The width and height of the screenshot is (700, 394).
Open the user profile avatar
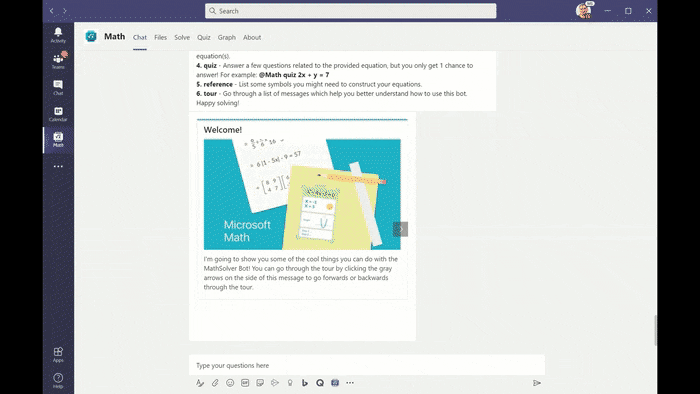(583, 11)
